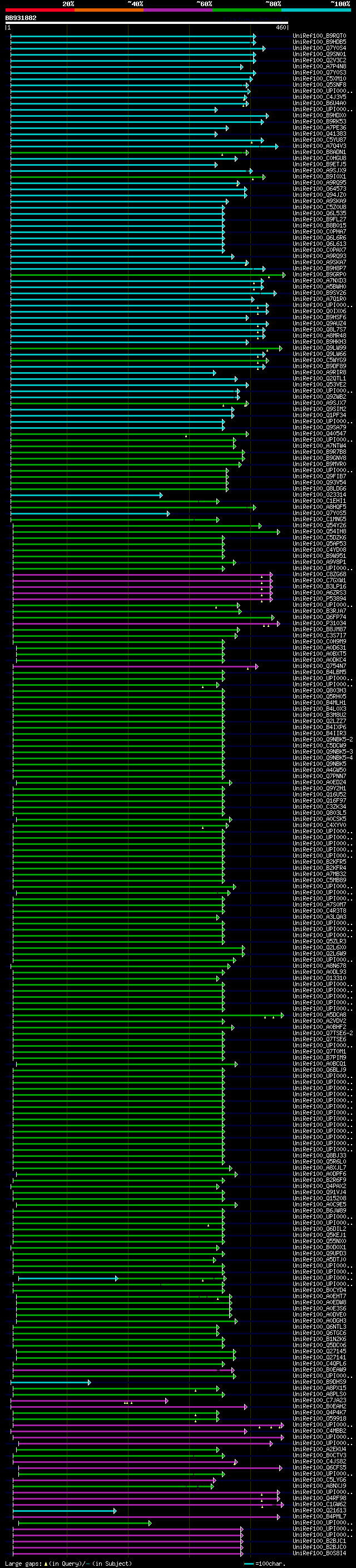Click the green ~80% identity legend segment
Image resolution: width=356 pixels, height=1568 pixels.
coord(247,10)
